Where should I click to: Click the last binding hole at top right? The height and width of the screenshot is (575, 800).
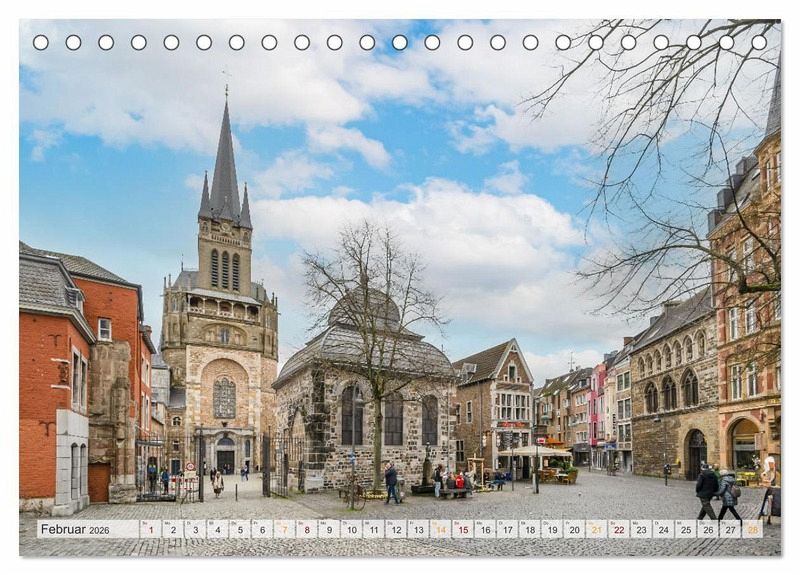759,42
